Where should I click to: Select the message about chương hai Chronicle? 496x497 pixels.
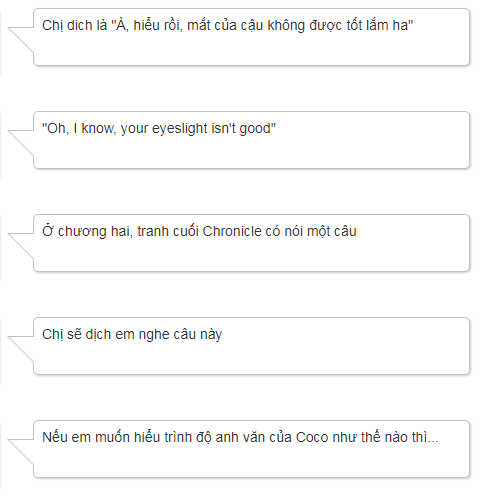pyautogui.click(x=251, y=243)
